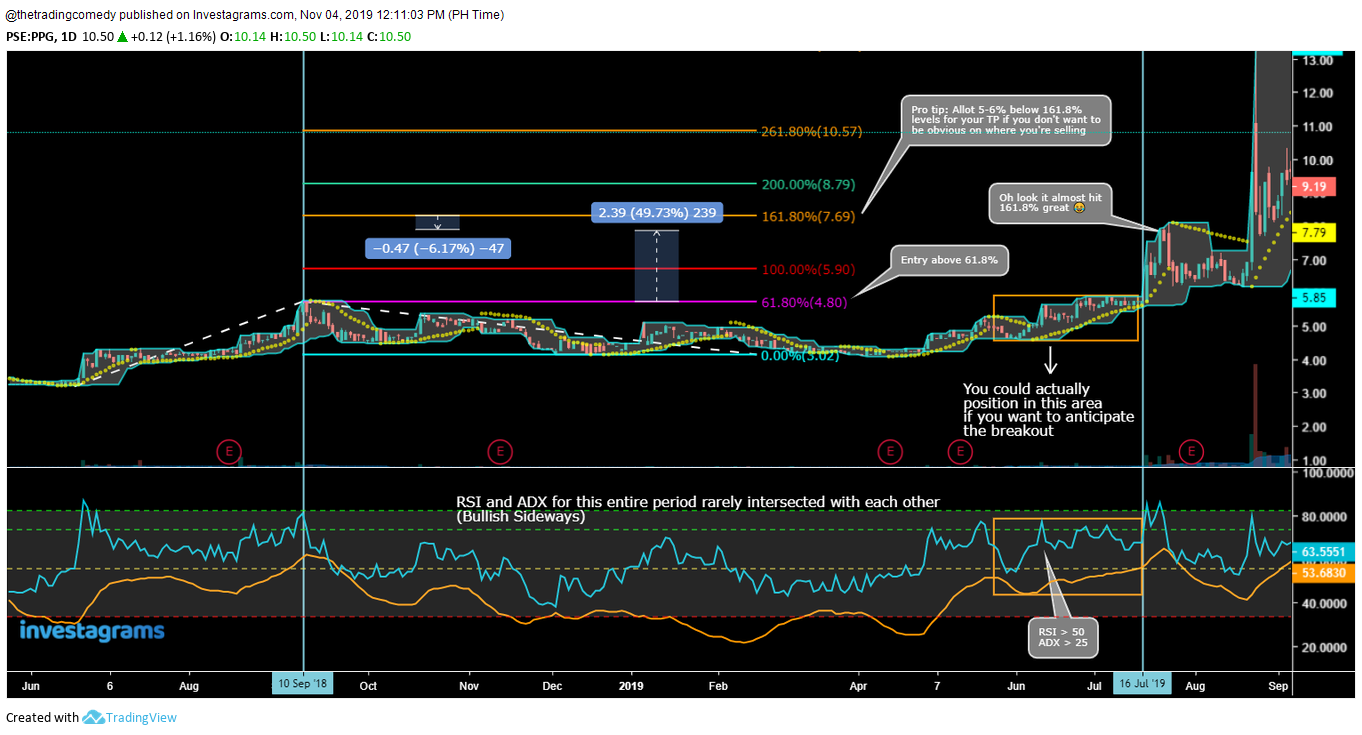This screenshot has width=1362, height=735.
Task: Click the 2.39 (49.73%) measurement label
Action: 656,213
